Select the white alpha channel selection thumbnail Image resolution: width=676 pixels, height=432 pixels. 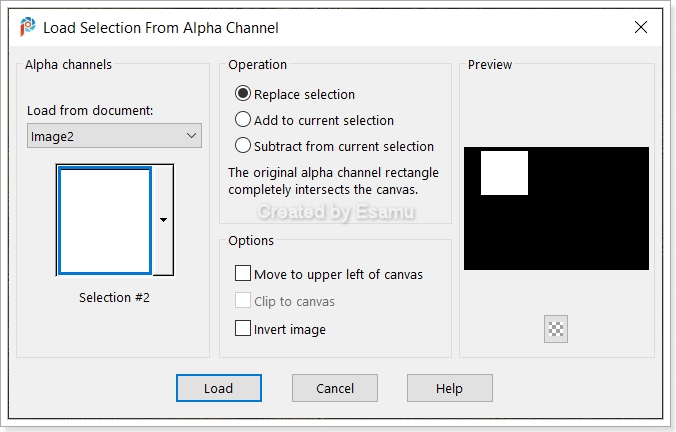pos(105,220)
